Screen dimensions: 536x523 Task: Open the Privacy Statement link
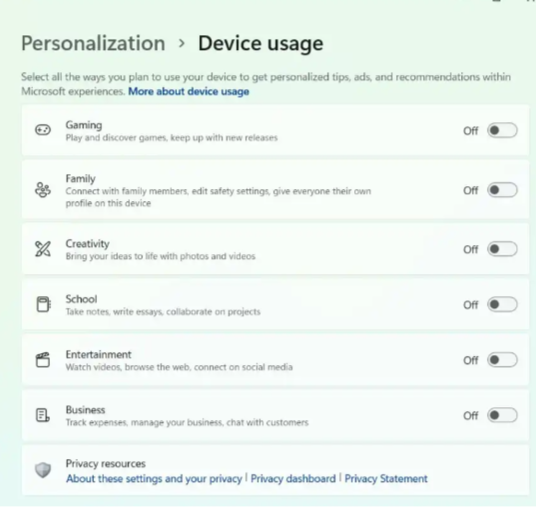click(x=386, y=479)
